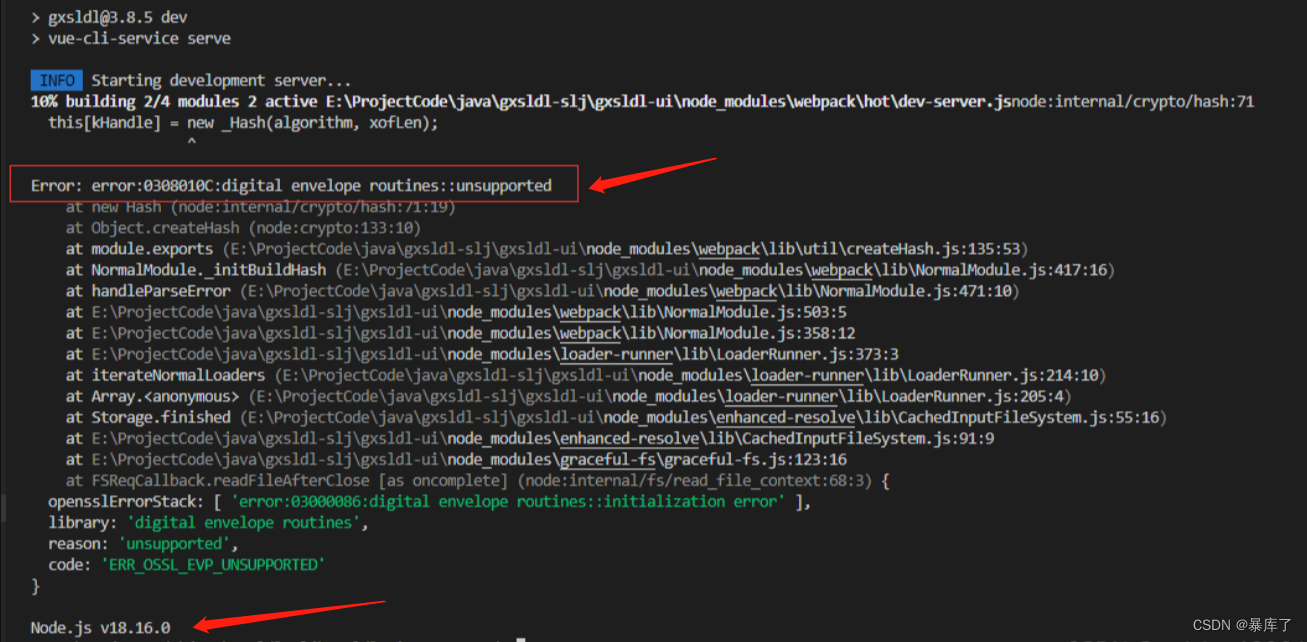
Task: Click the red-boxed digital envelope error message
Action: [x=290, y=184]
